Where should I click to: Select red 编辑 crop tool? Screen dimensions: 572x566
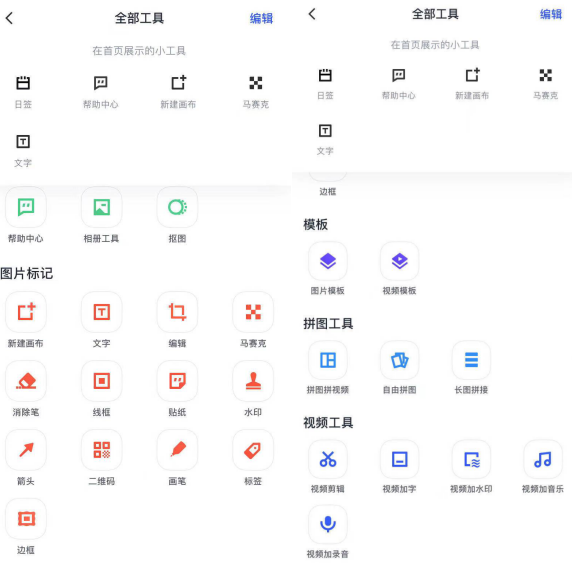[177, 312]
